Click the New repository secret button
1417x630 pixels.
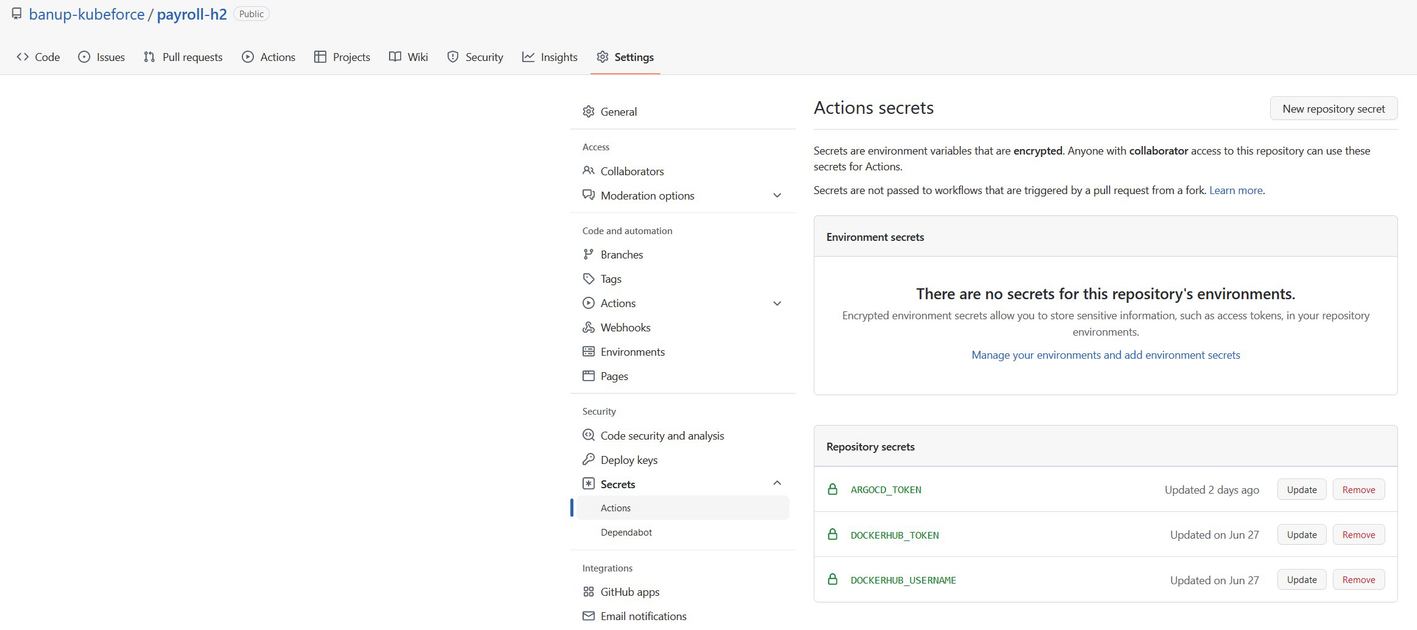[1333, 109]
